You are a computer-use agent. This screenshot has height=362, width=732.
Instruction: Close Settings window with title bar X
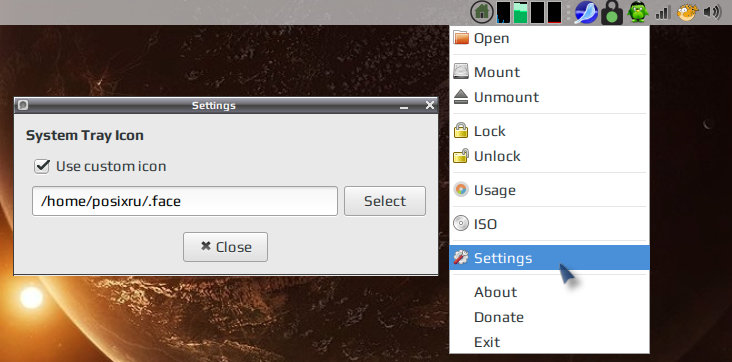430,106
